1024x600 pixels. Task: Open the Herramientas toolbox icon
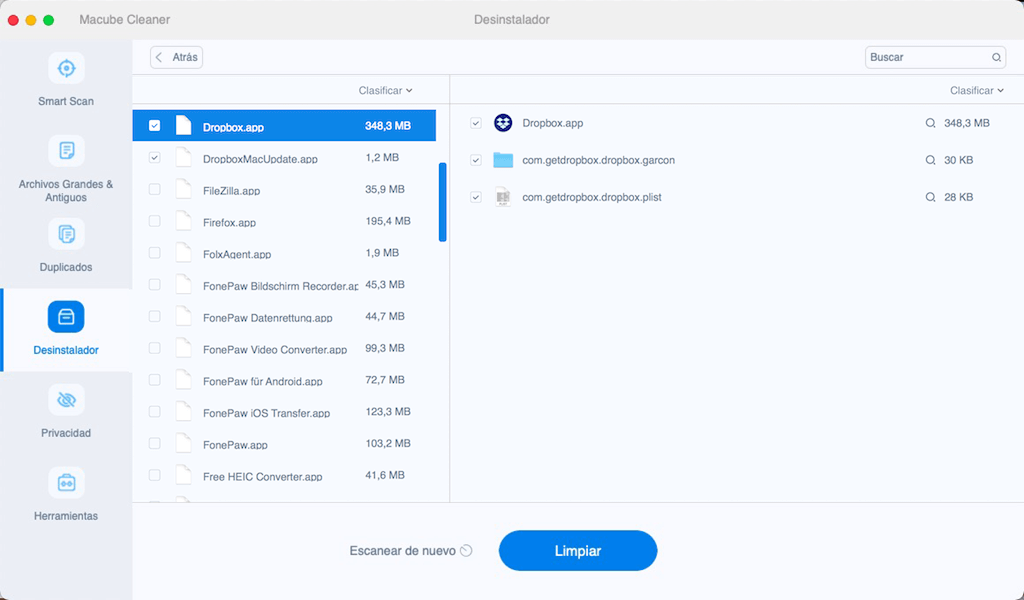tap(66, 482)
